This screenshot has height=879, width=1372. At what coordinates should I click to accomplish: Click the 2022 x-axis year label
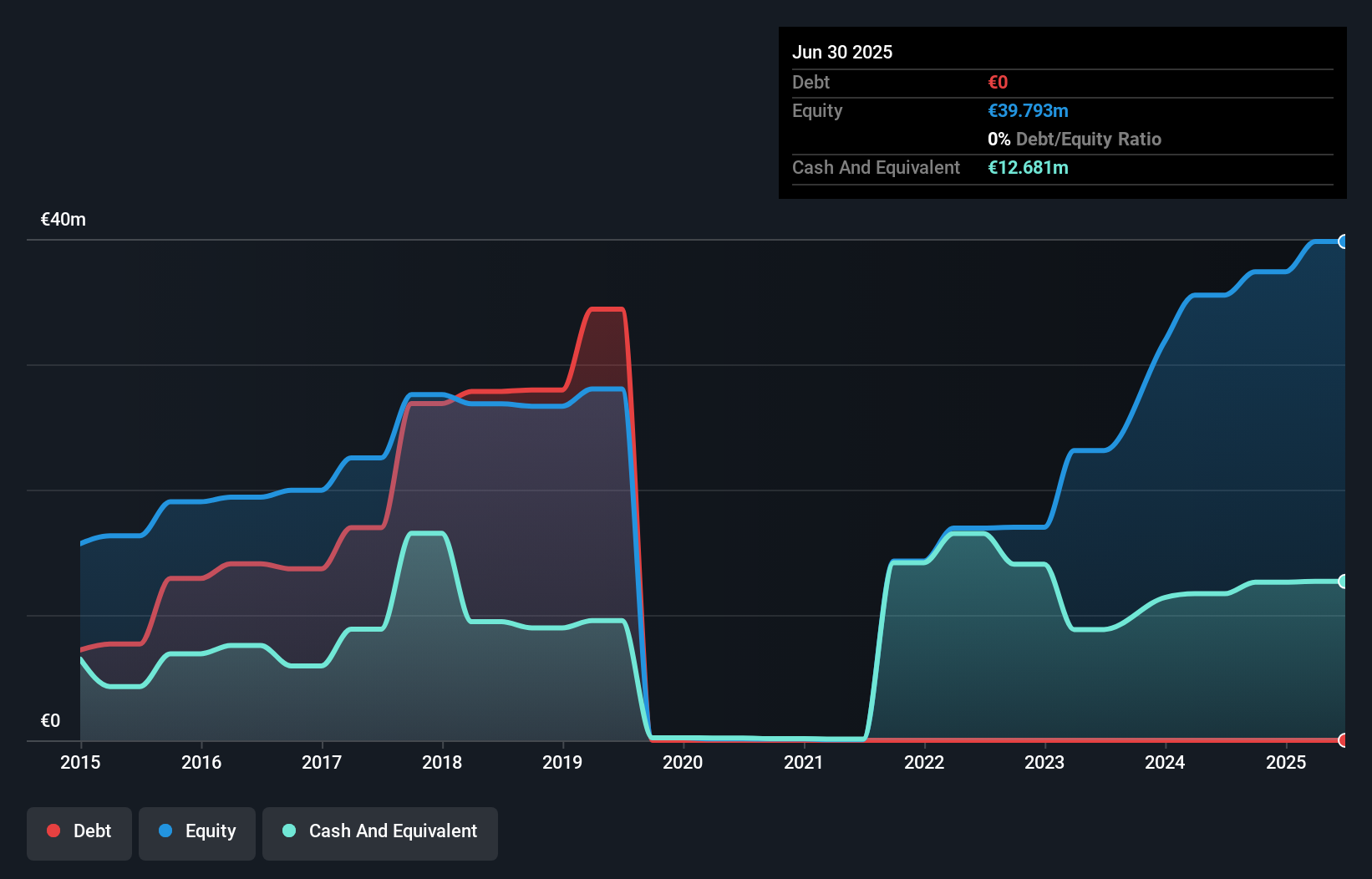924,762
